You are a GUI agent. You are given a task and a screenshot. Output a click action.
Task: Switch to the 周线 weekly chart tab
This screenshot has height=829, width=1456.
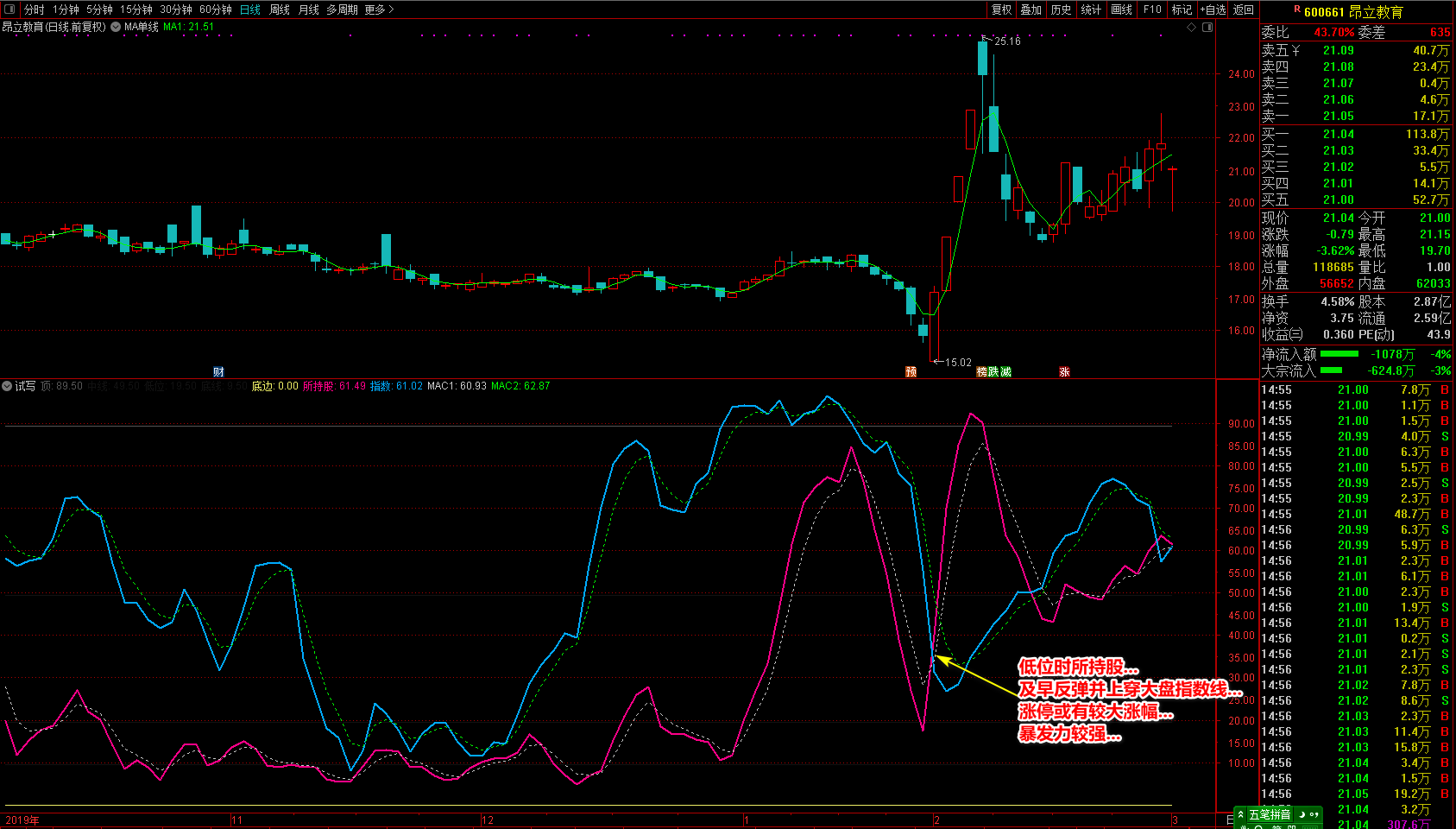(x=280, y=9)
